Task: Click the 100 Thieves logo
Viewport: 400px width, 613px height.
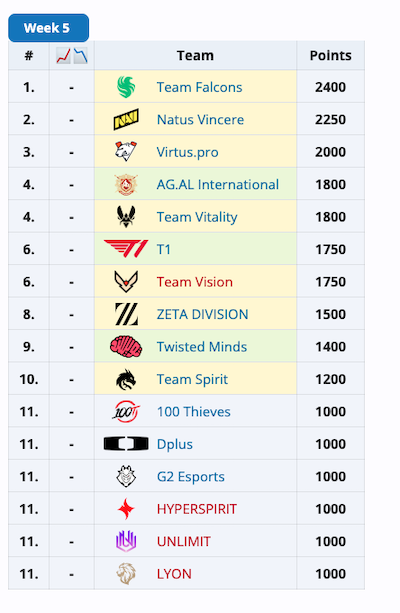Action: click(126, 411)
